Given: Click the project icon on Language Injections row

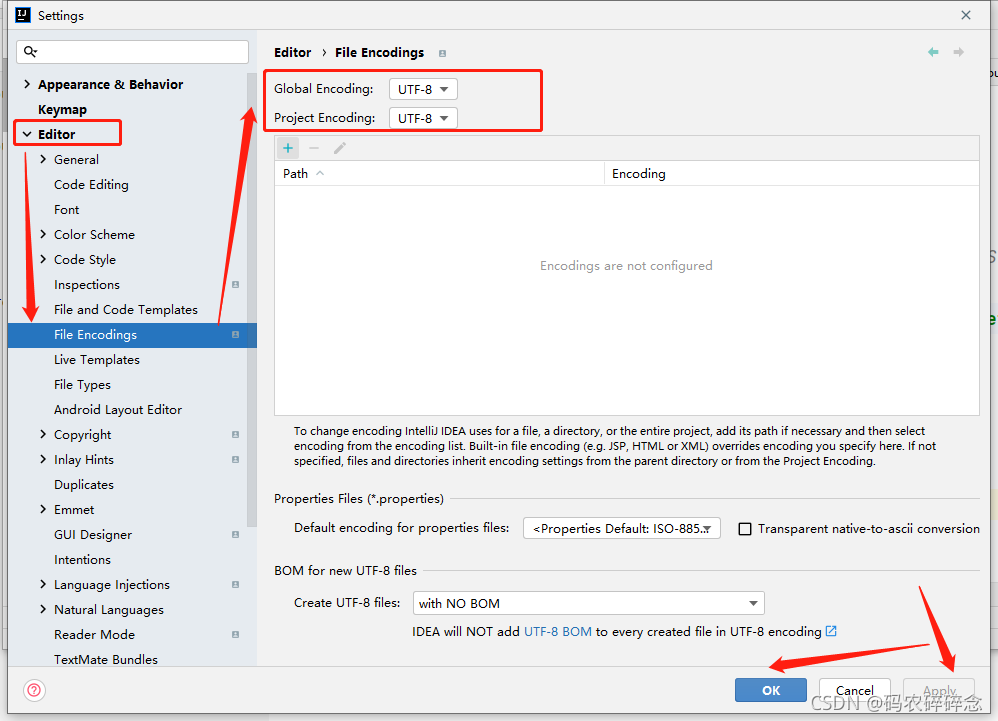Looking at the screenshot, I should [x=235, y=584].
